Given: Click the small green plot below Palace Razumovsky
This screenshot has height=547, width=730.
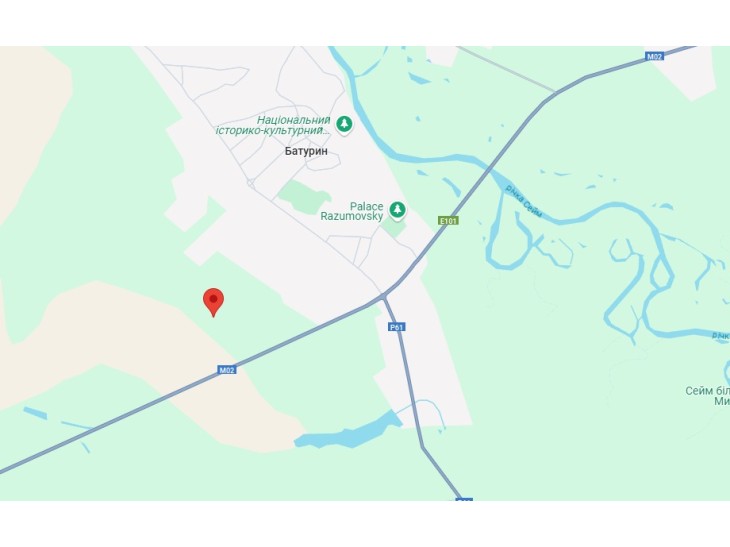Looking at the screenshot, I should pyautogui.click(x=394, y=227).
